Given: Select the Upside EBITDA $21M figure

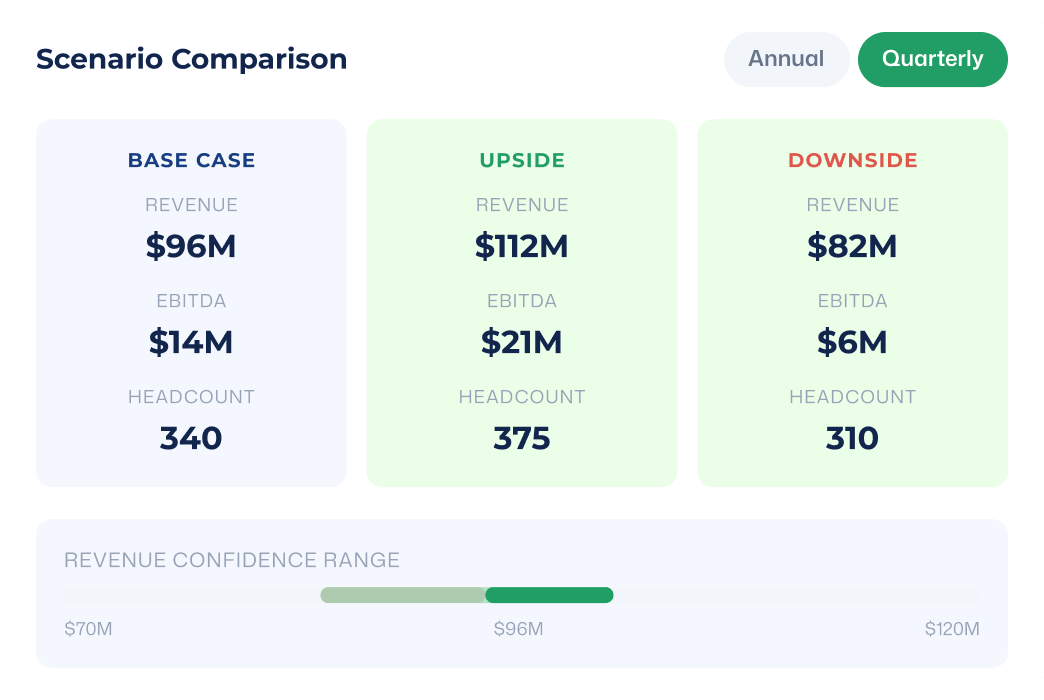Looking at the screenshot, I should click(x=522, y=342).
